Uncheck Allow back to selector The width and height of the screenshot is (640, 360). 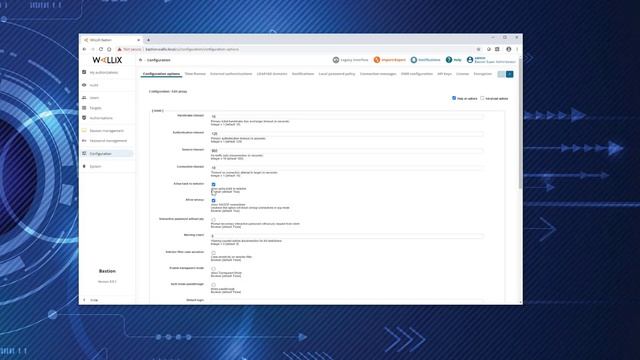pyautogui.click(x=213, y=184)
